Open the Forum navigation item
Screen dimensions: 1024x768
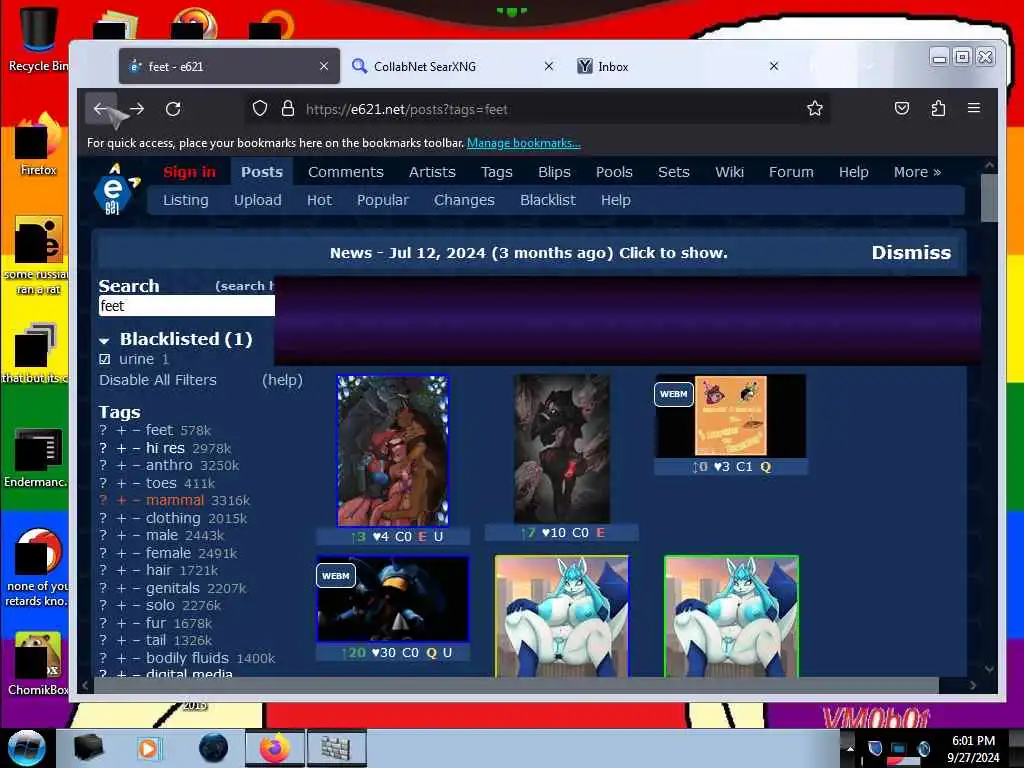[x=791, y=172]
